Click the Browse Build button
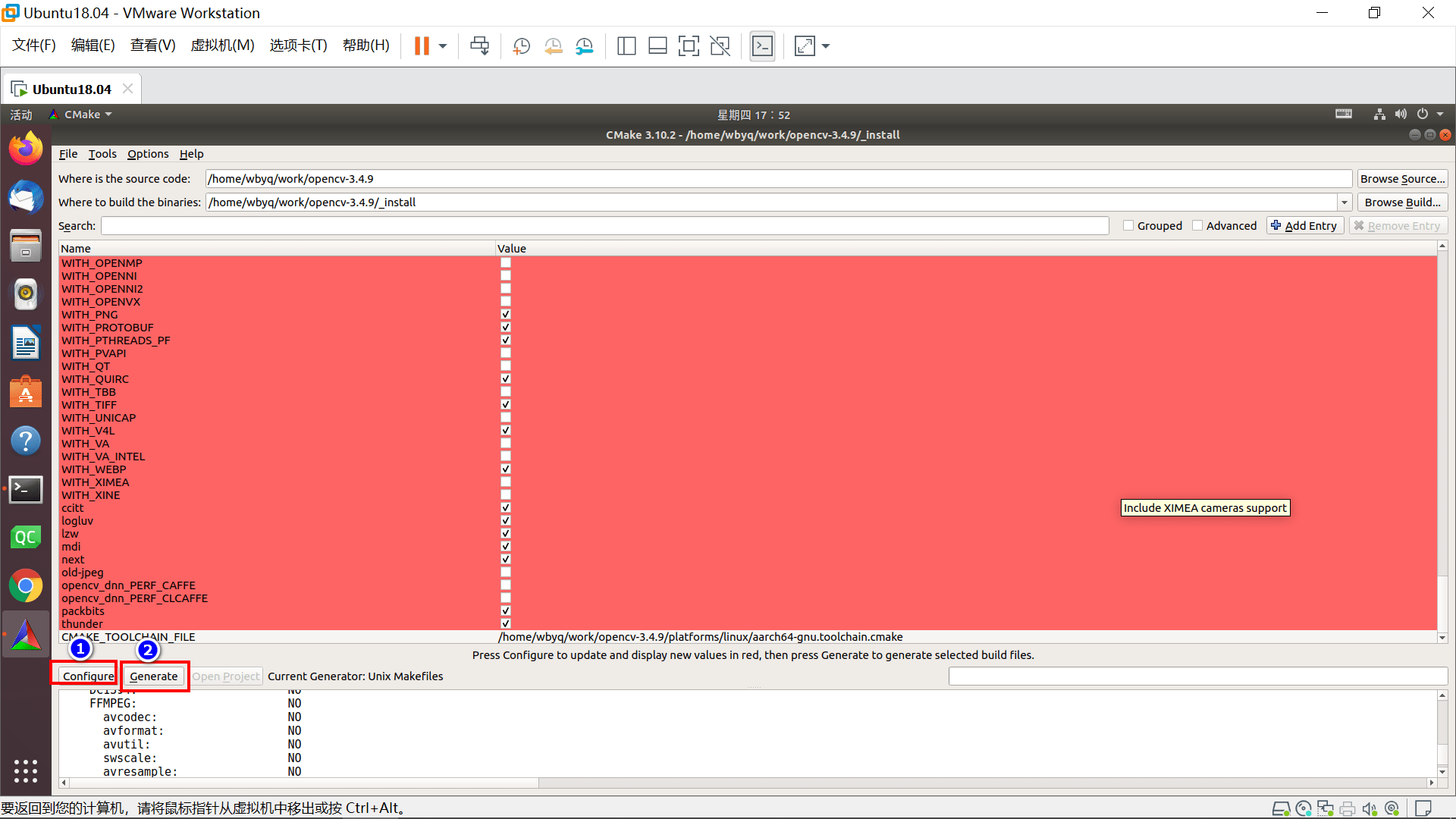 pyautogui.click(x=1400, y=202)
